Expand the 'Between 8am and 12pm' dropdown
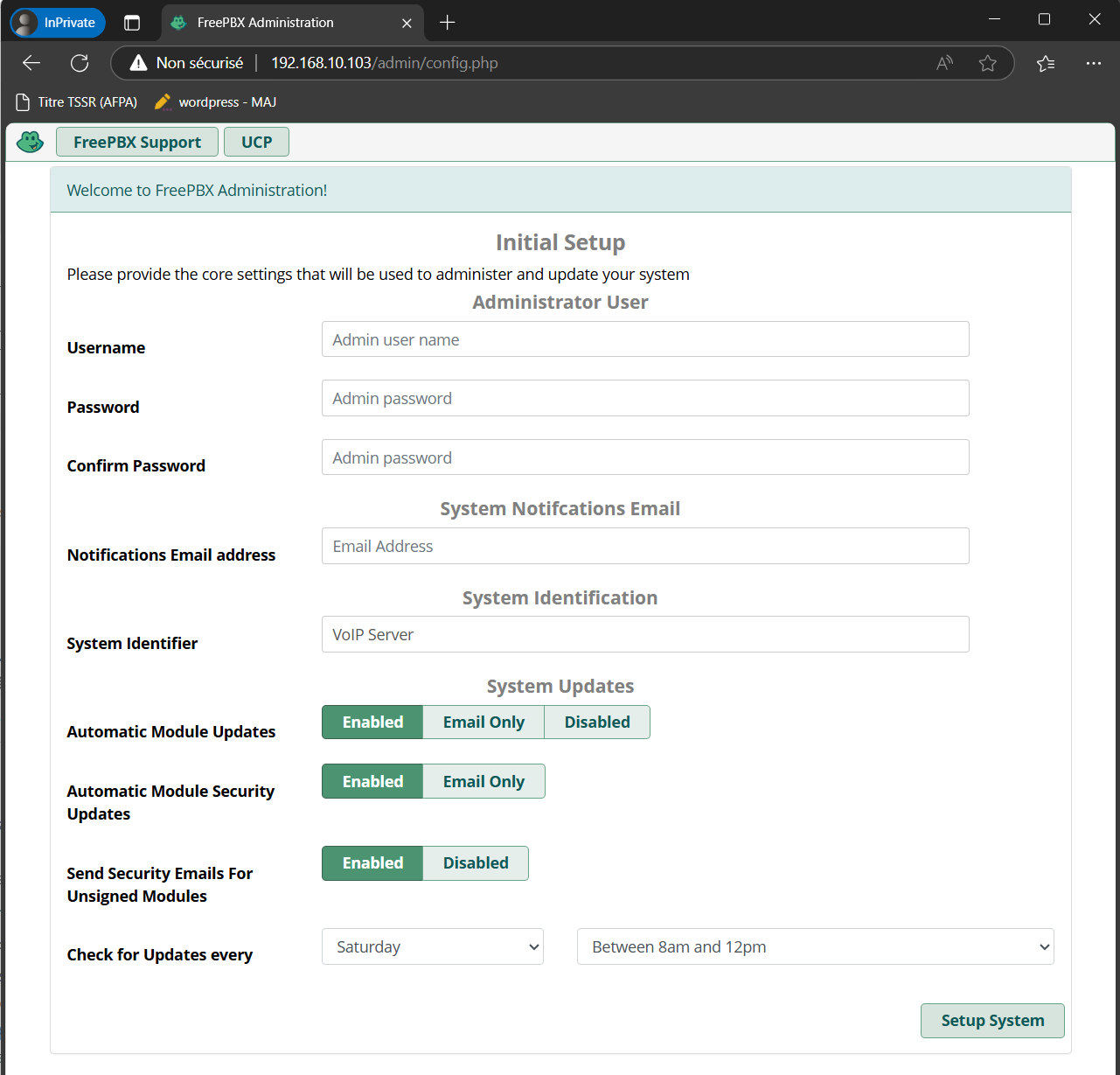Viewport: 1120px width, 1075px height. pos(815,947)
